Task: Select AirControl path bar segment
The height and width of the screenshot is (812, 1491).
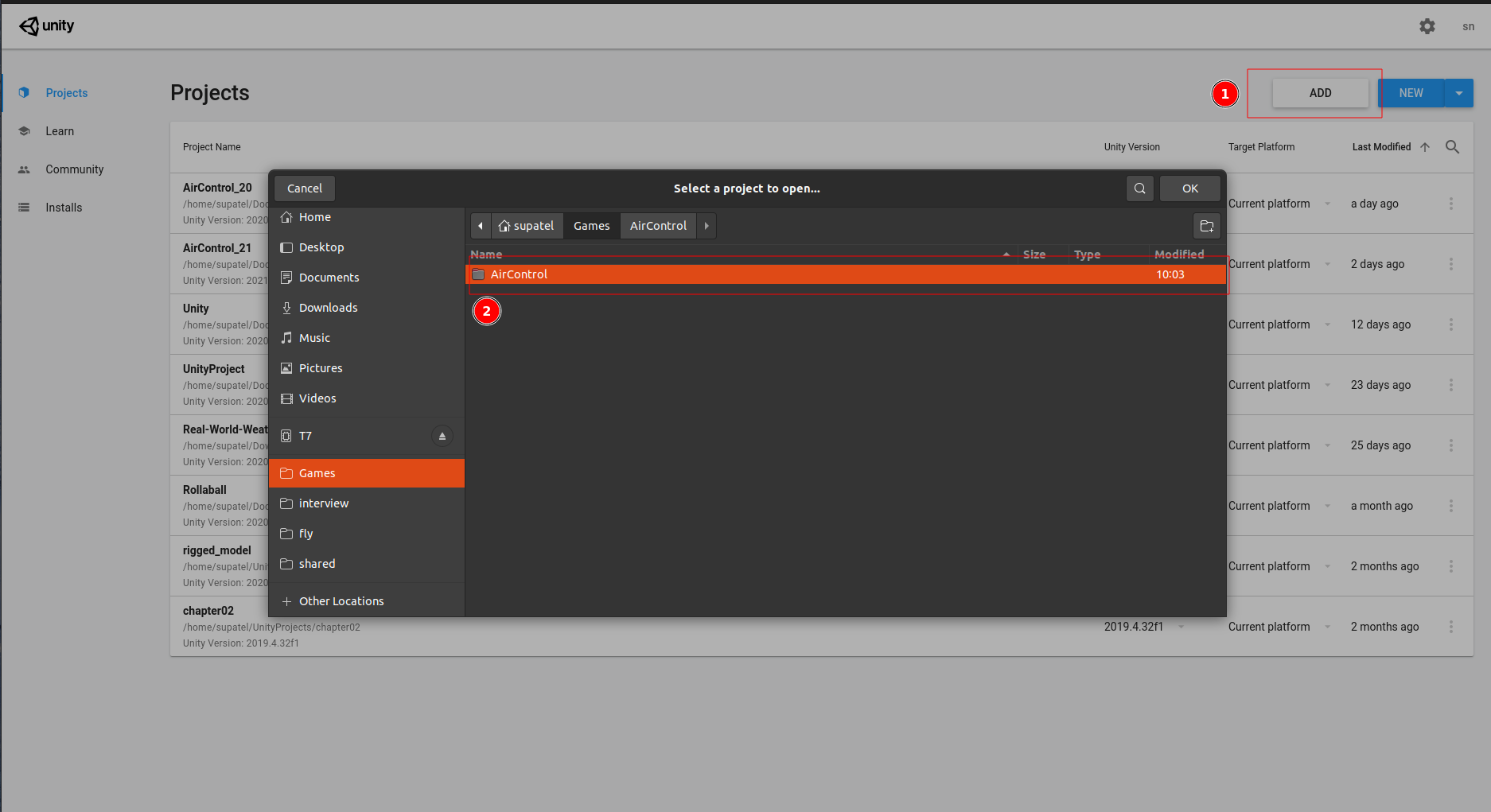Action: coord(658,226)
